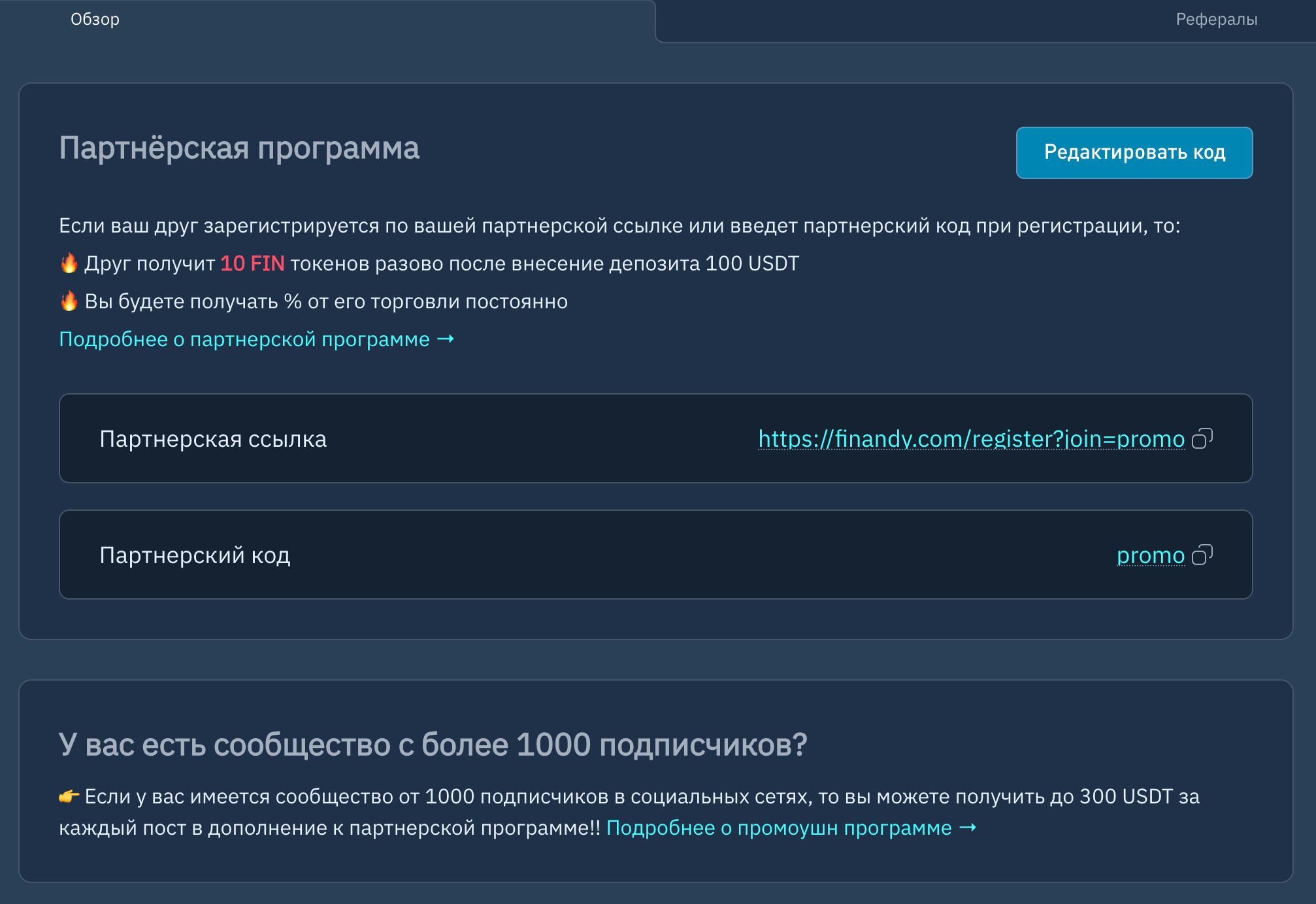Click the Партнерский код label
The width and height of the screenshot is (1316, 904).
[195, 555]
